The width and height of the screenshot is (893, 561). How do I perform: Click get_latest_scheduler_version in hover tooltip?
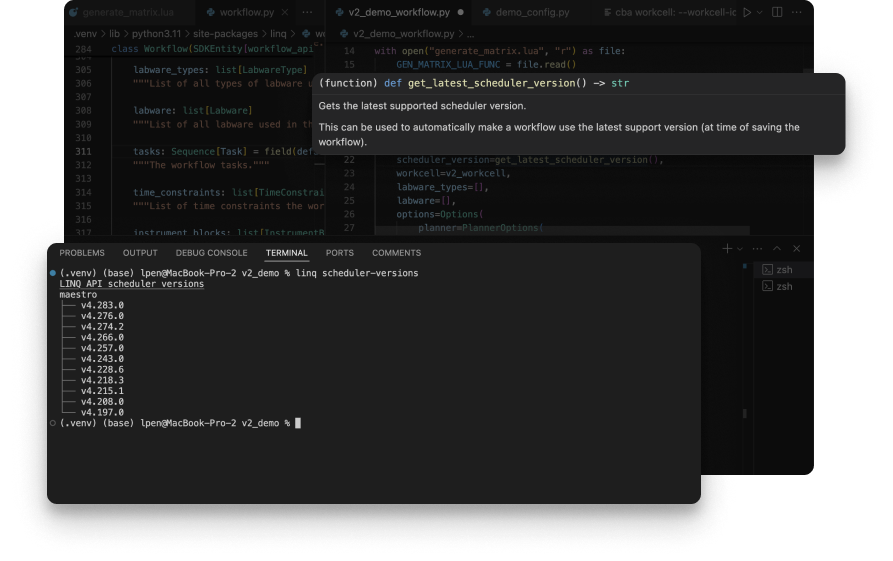[x=492, y=83]
